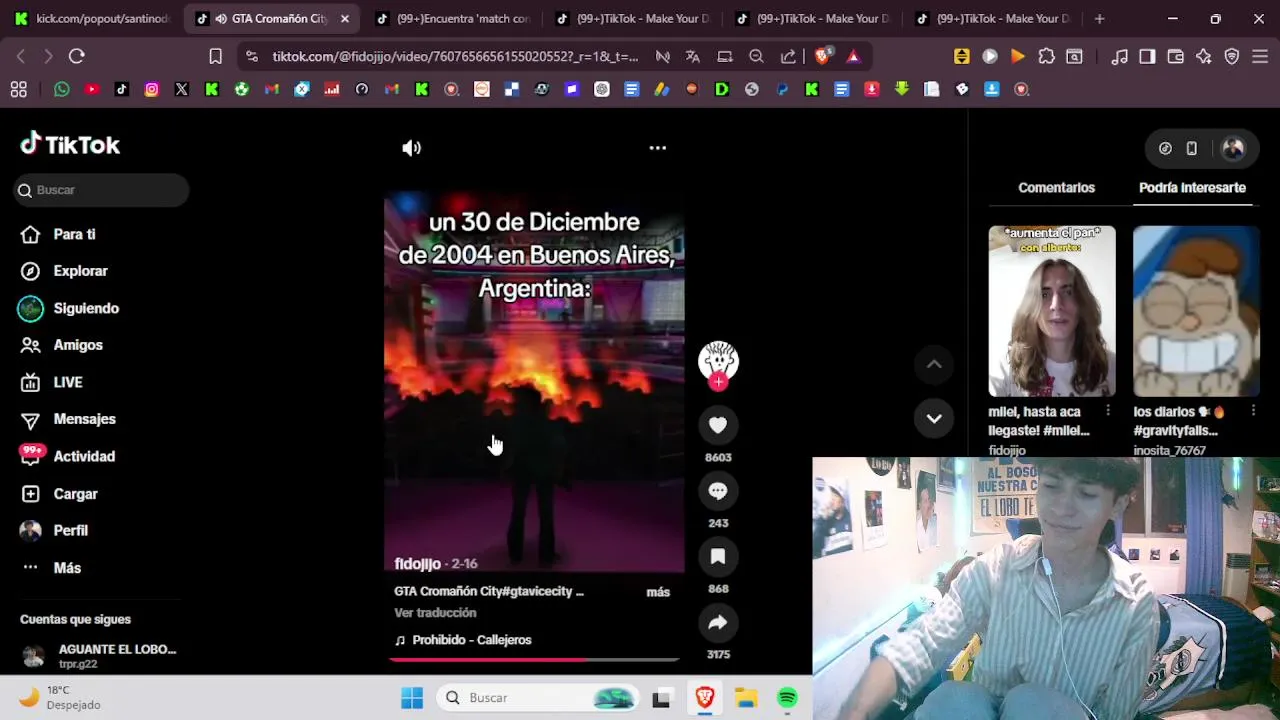This screenshot has width=1280, height=720.
Task: Open followed account AGUANTE EL LOBO
Action: 99,656
